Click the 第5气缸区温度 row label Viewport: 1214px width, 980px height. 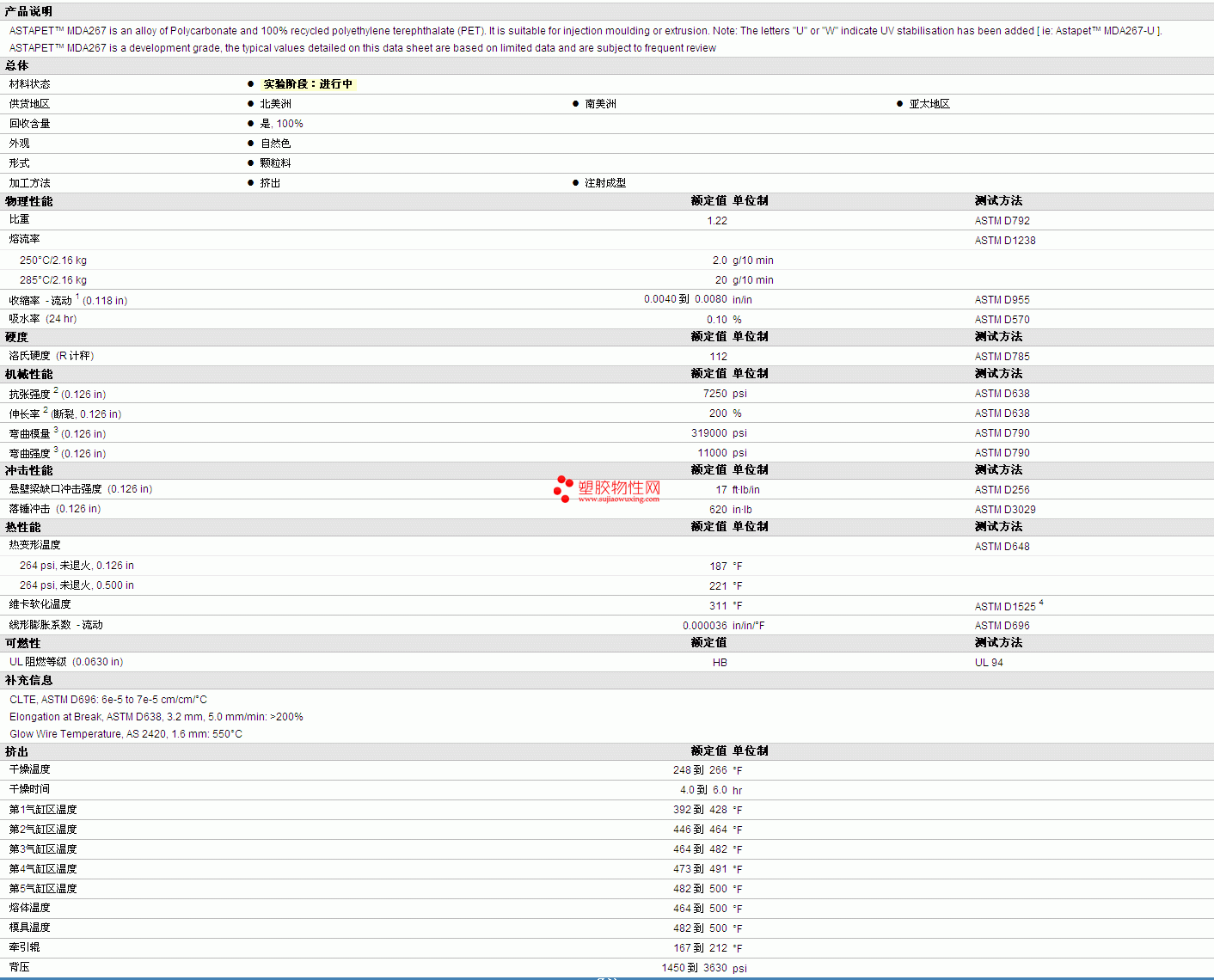(x=43, y=889)
